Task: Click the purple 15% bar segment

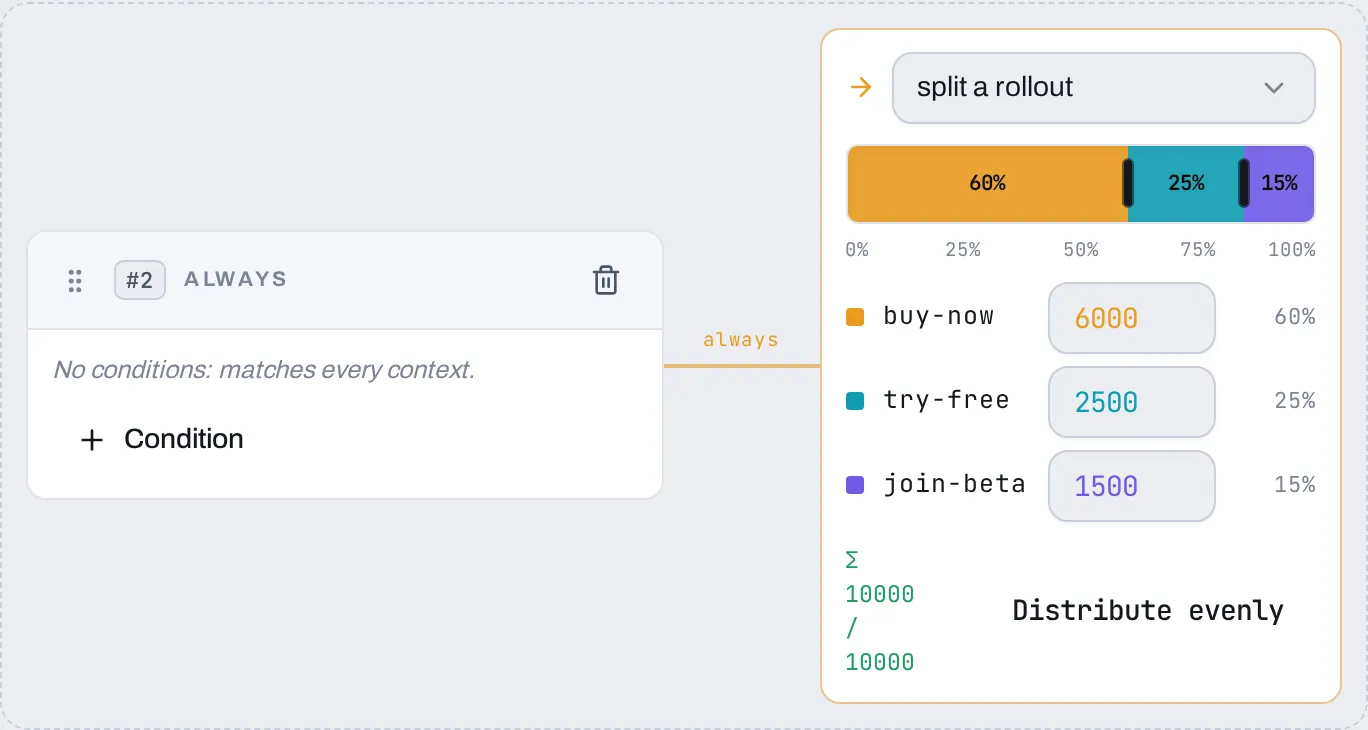Action: click(x=1279, y=183)
